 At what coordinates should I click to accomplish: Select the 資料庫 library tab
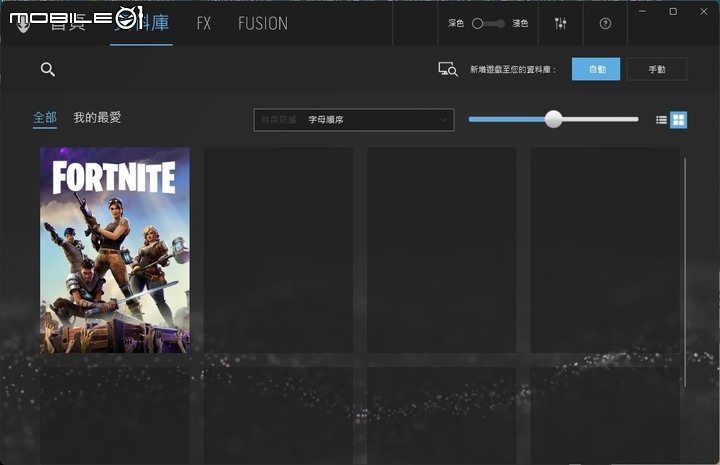[141, 23]
